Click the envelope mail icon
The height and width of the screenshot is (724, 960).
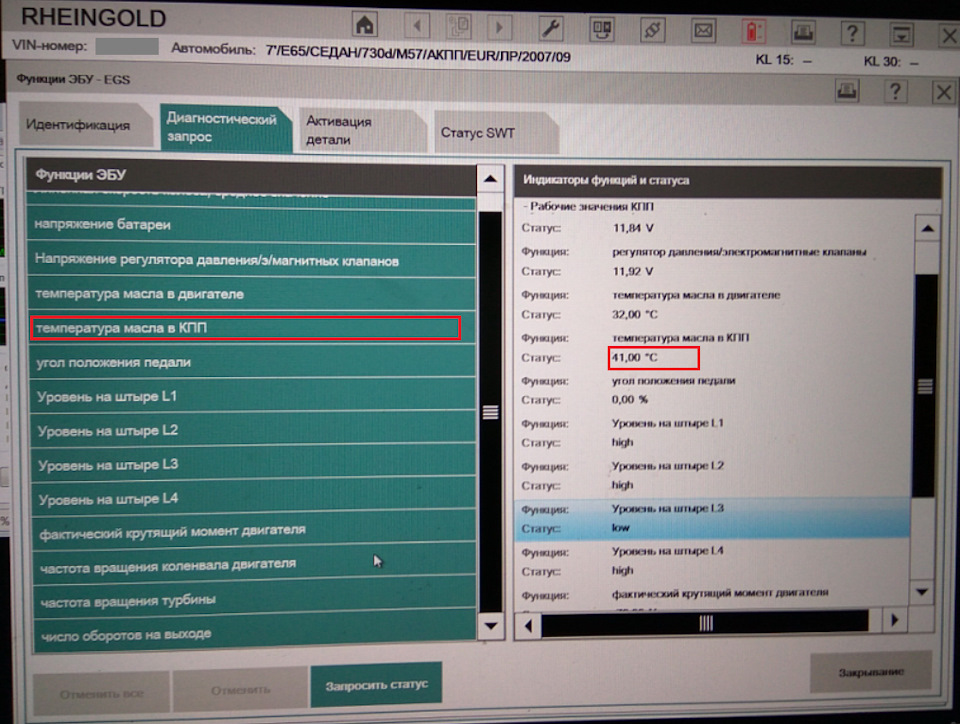703,30
